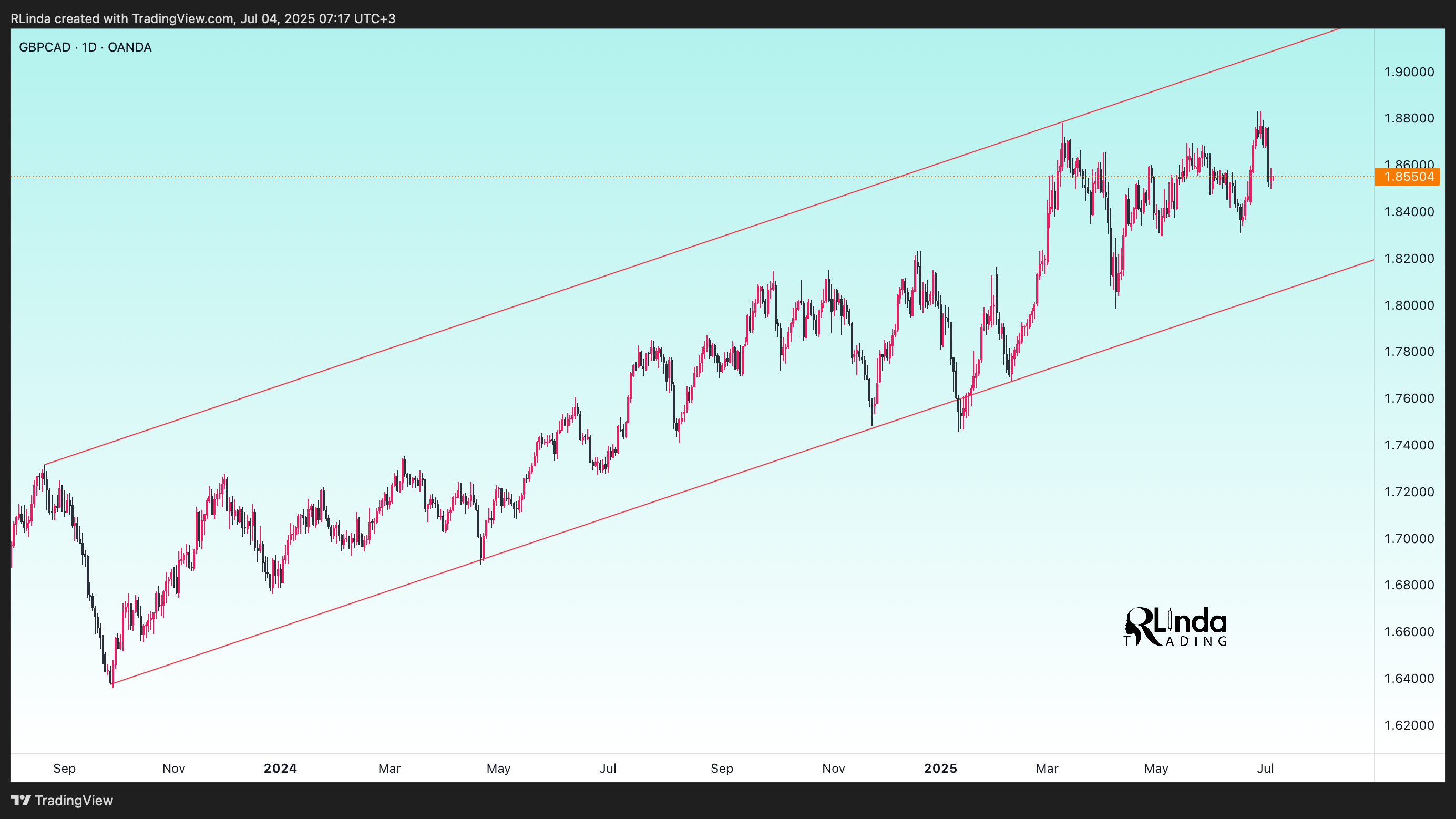Click the 2024 year label on time axis
The height and width of the screenshot is (819, 1456).
coord(280,769)
